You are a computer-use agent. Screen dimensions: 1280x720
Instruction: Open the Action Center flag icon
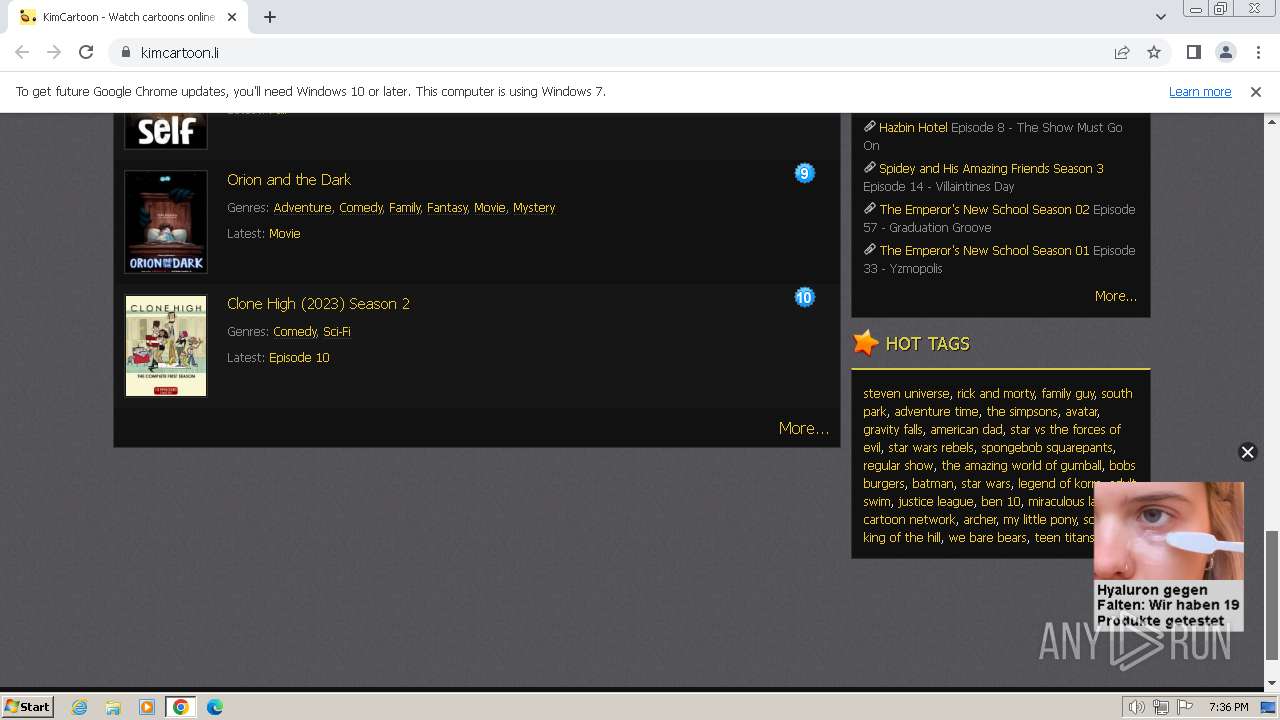[1186, 707]
